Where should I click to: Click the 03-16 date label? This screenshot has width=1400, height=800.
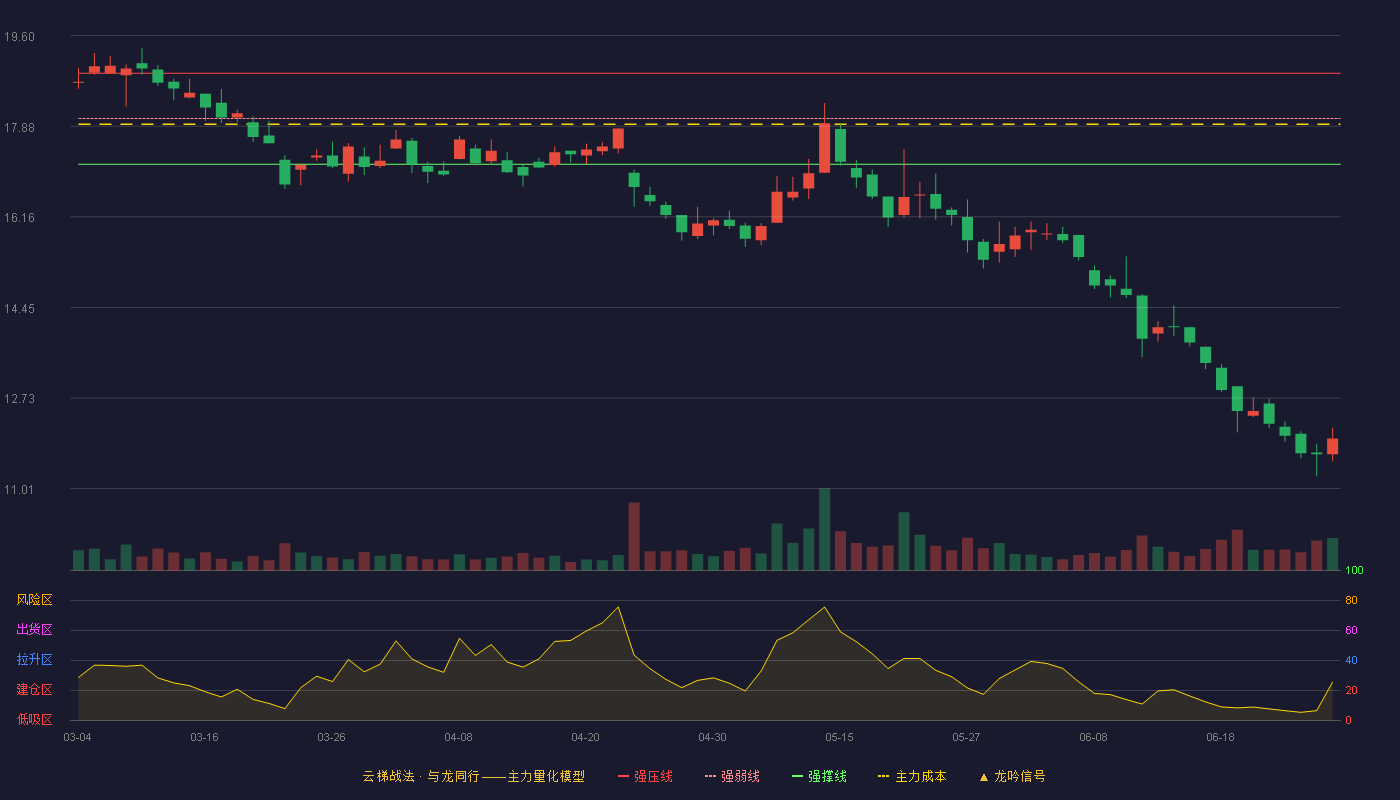point(204,737)
